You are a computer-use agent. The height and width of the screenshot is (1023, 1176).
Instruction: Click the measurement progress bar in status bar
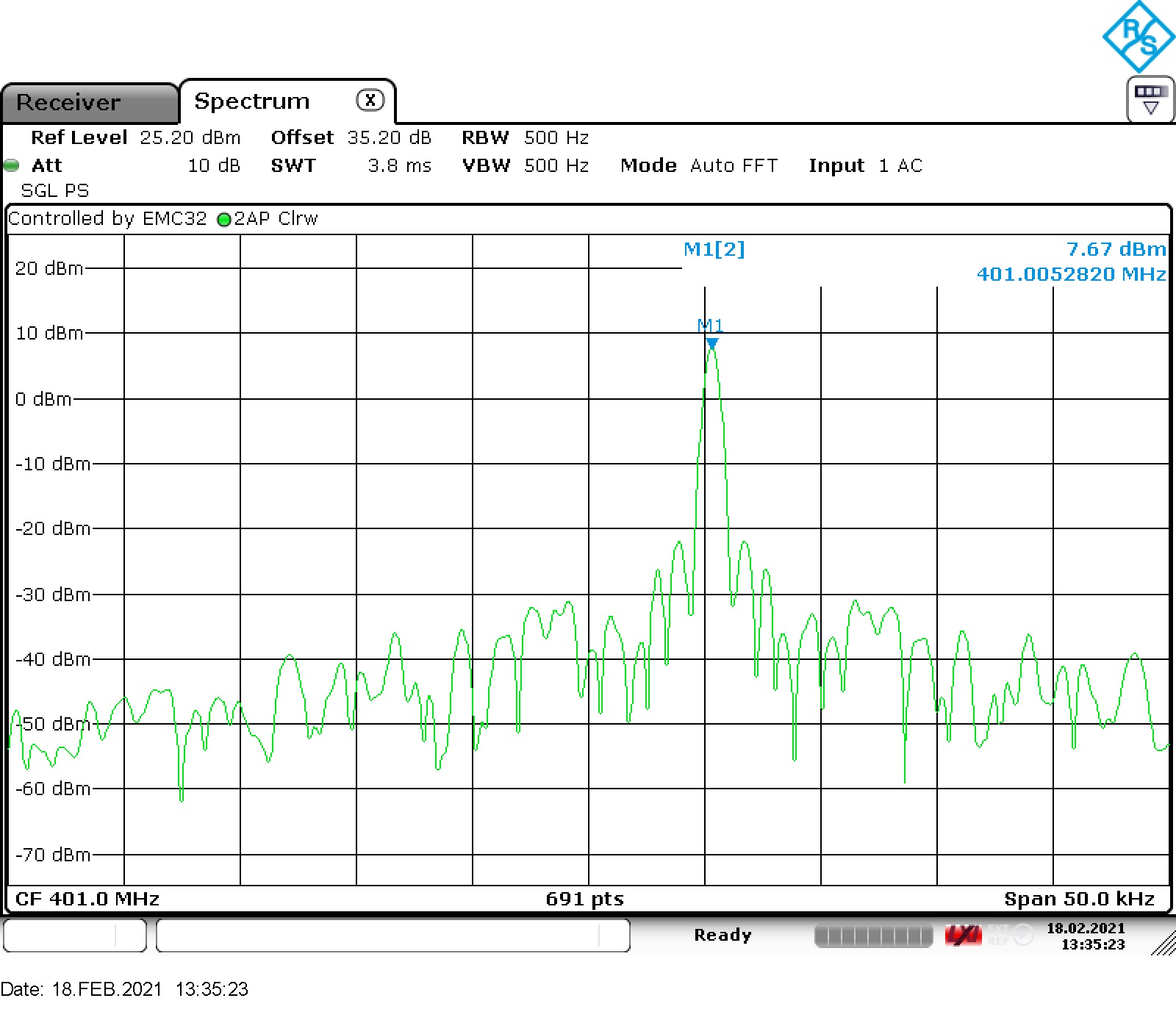click(873, 936)
